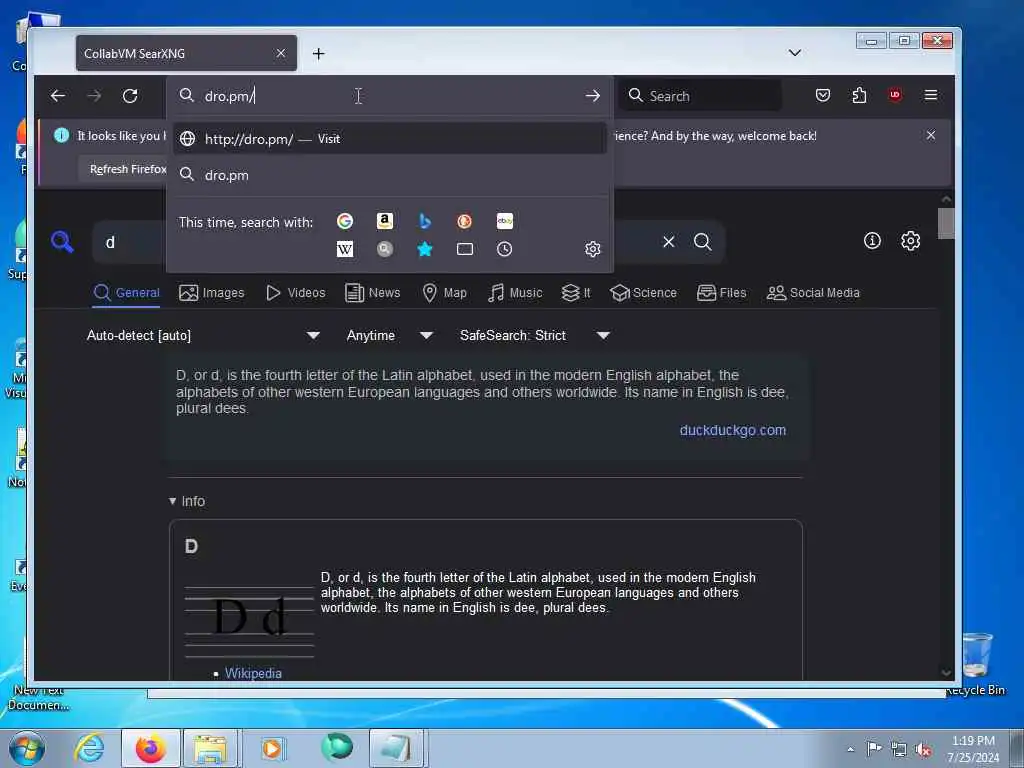
Task: Switch to the Social Media category tab
Action: tap(813, 293)
